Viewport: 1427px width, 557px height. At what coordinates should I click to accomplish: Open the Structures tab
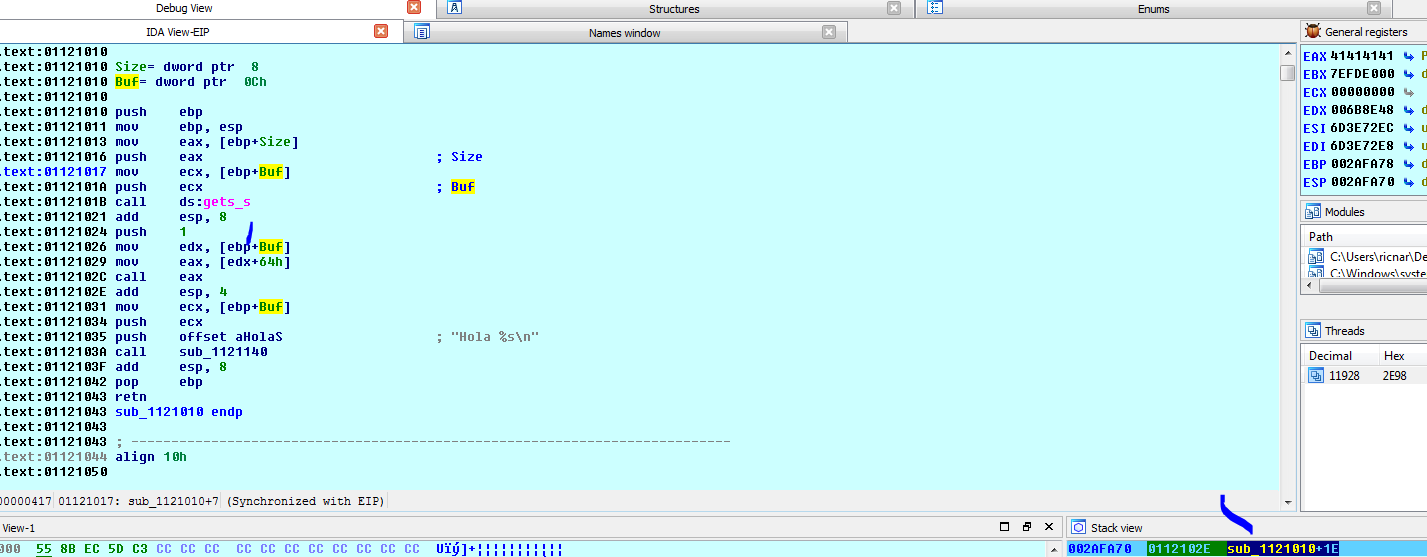pos(674,9)
